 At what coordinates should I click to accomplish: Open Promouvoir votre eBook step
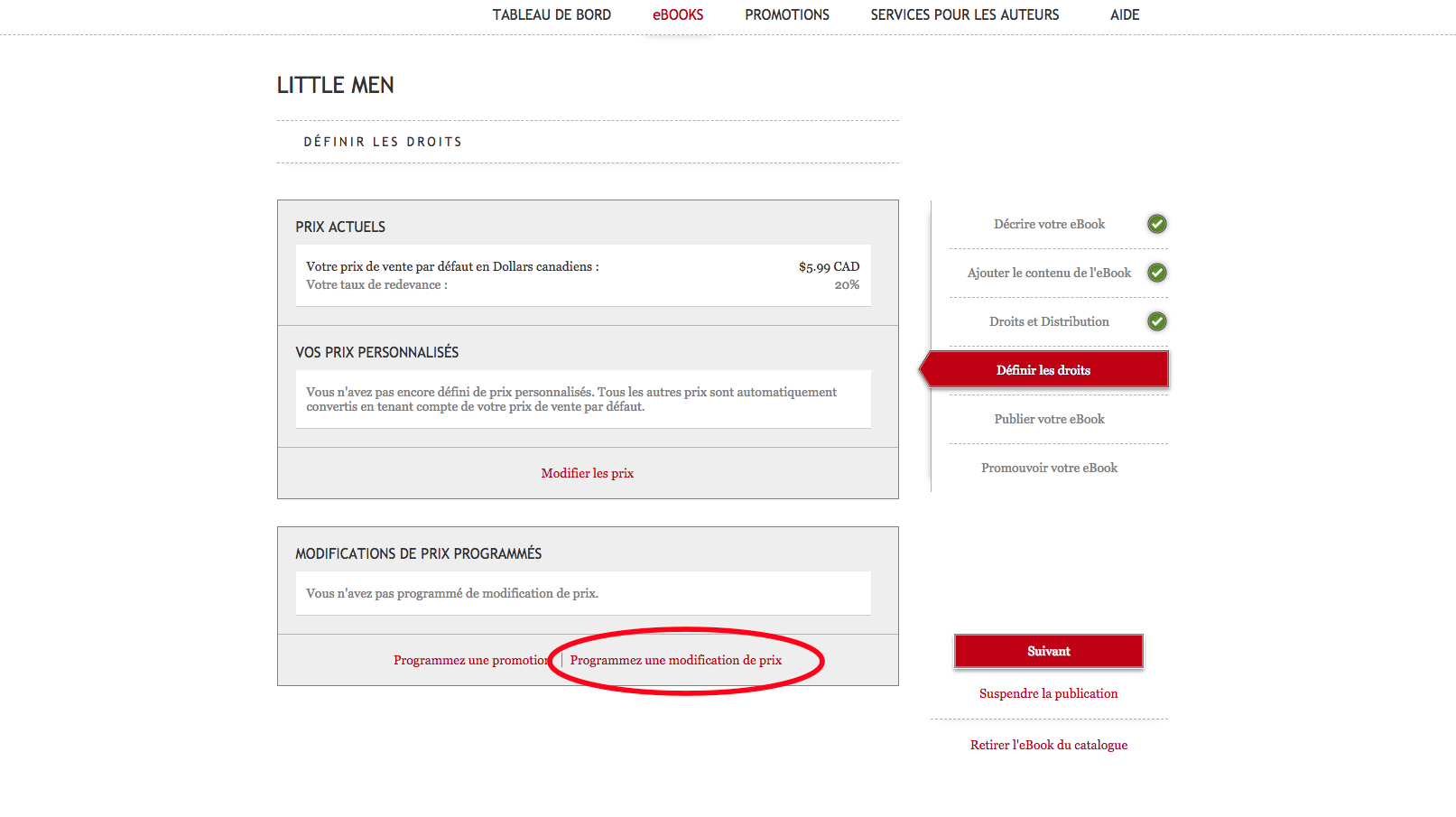(x=1049, y=468)
